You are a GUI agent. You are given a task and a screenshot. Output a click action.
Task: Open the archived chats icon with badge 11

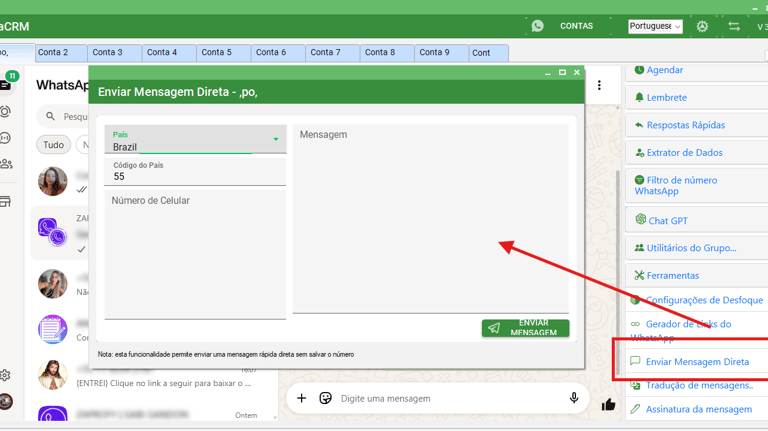(6, 84)
